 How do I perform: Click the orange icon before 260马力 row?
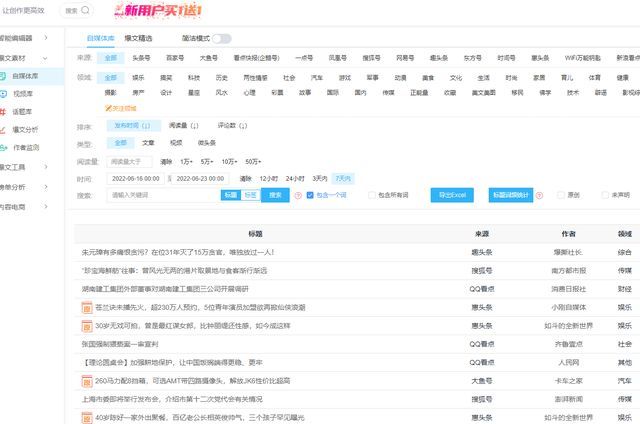coord(87,381)
